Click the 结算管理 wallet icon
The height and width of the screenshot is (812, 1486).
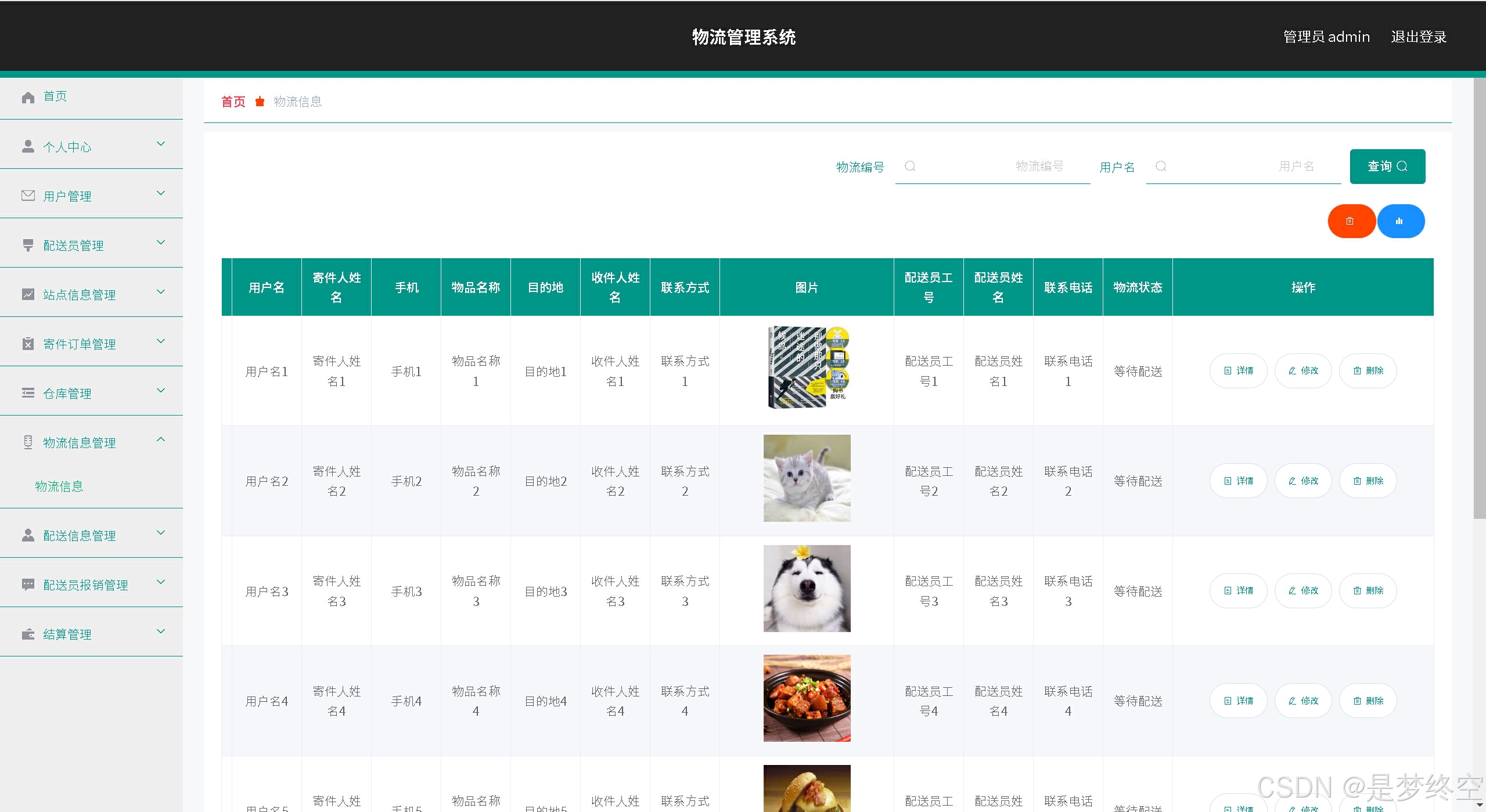[28, 634]
